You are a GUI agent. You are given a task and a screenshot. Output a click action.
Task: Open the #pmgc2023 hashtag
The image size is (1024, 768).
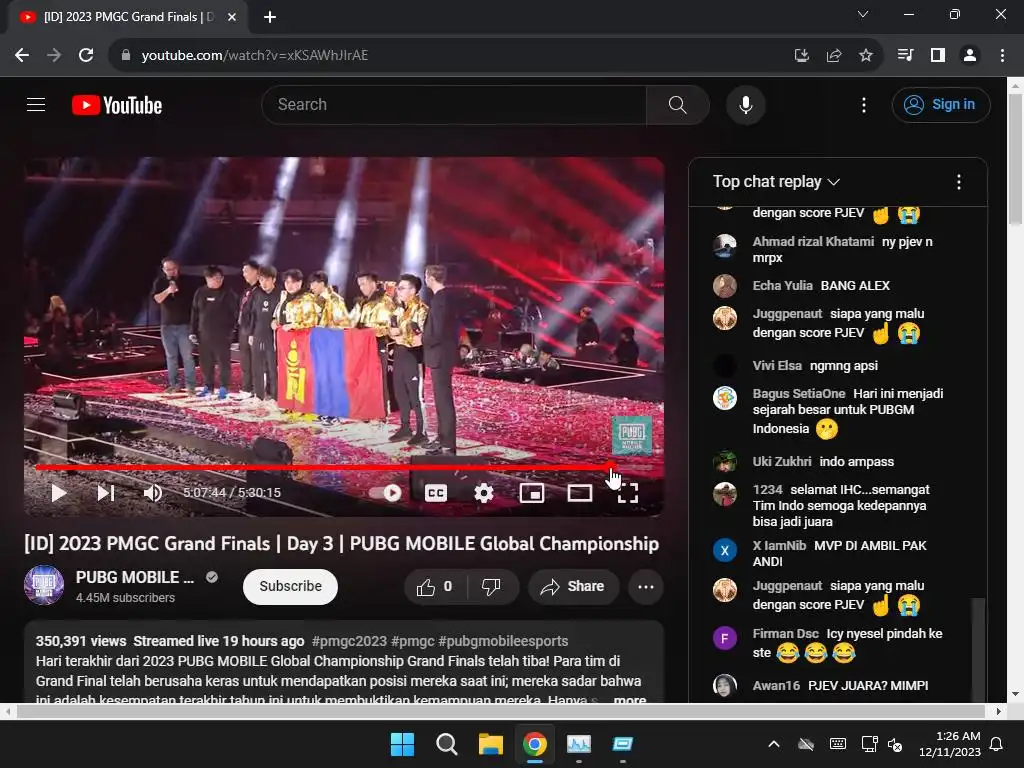[x=349, y=641]
